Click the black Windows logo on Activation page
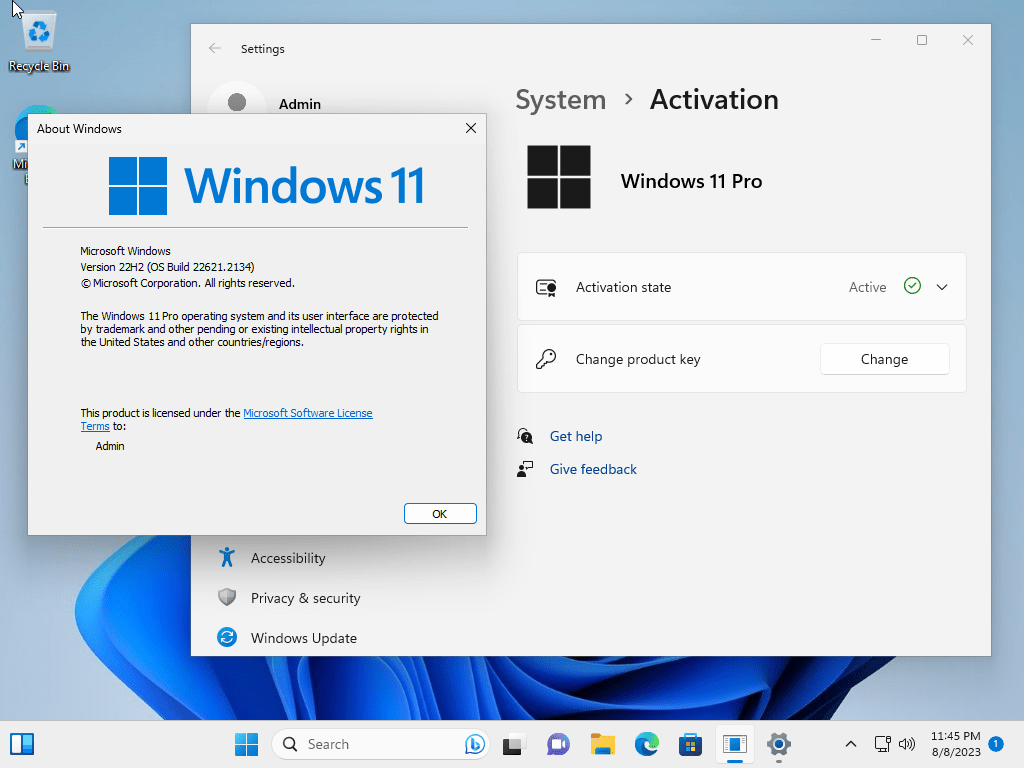Image resolution: width=1024 pixels, height=768 pixels. point(559,177)
